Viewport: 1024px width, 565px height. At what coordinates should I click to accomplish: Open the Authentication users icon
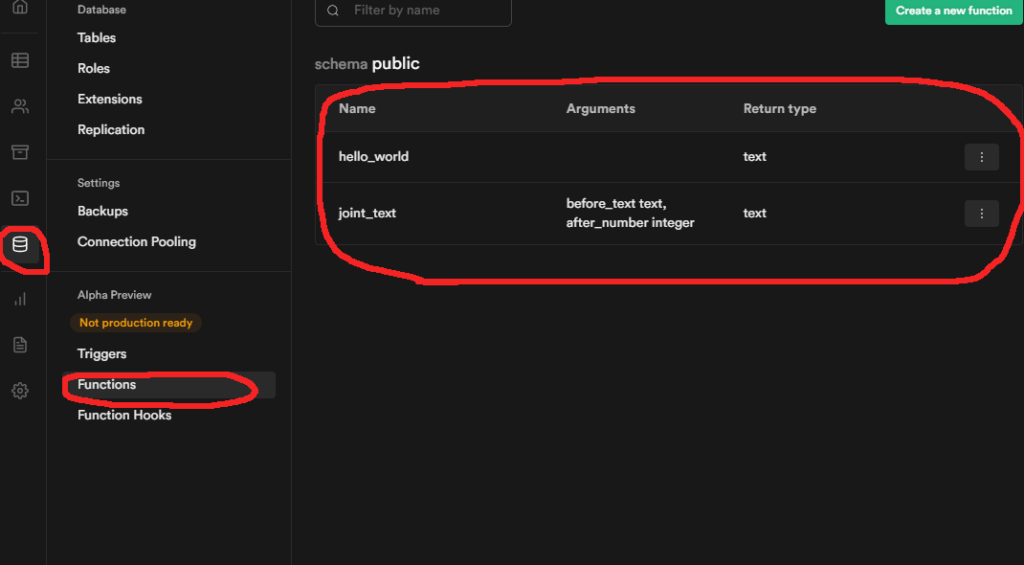tap(20, 106)
